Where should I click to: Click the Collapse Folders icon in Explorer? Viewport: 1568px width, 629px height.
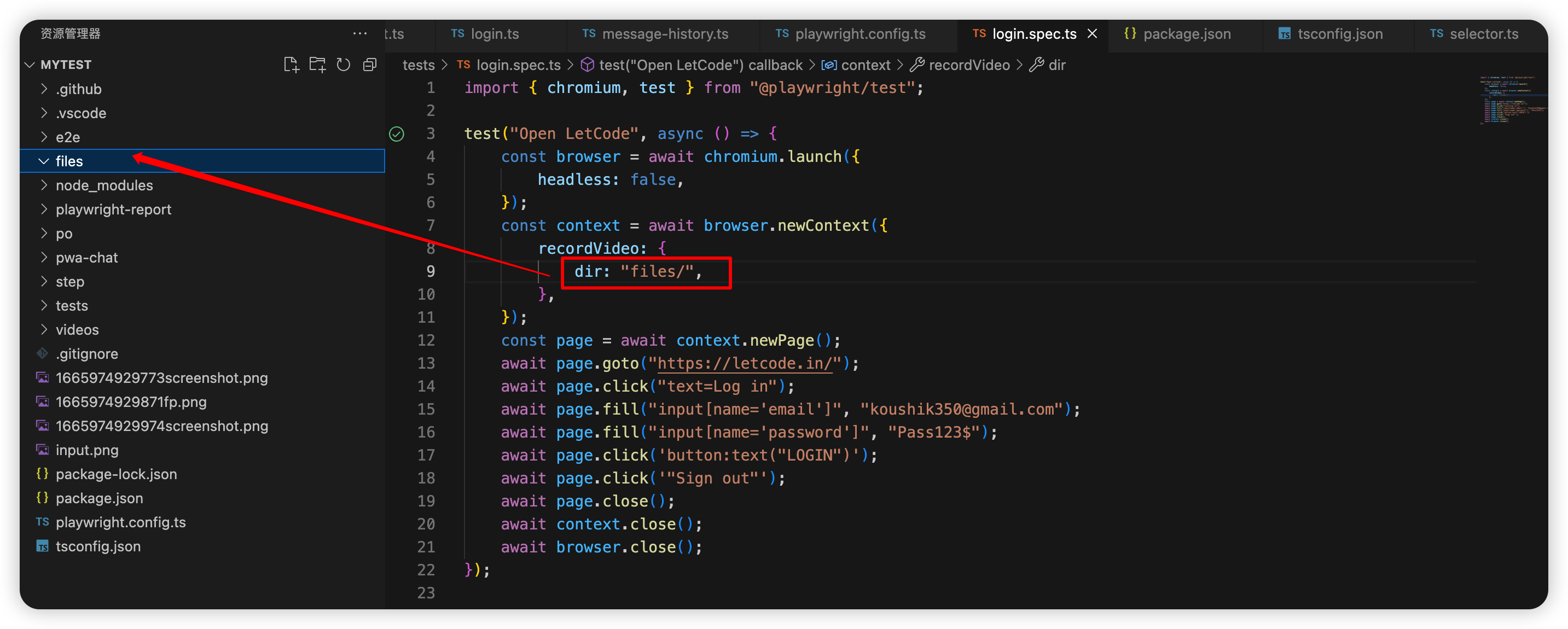point(369,64)
